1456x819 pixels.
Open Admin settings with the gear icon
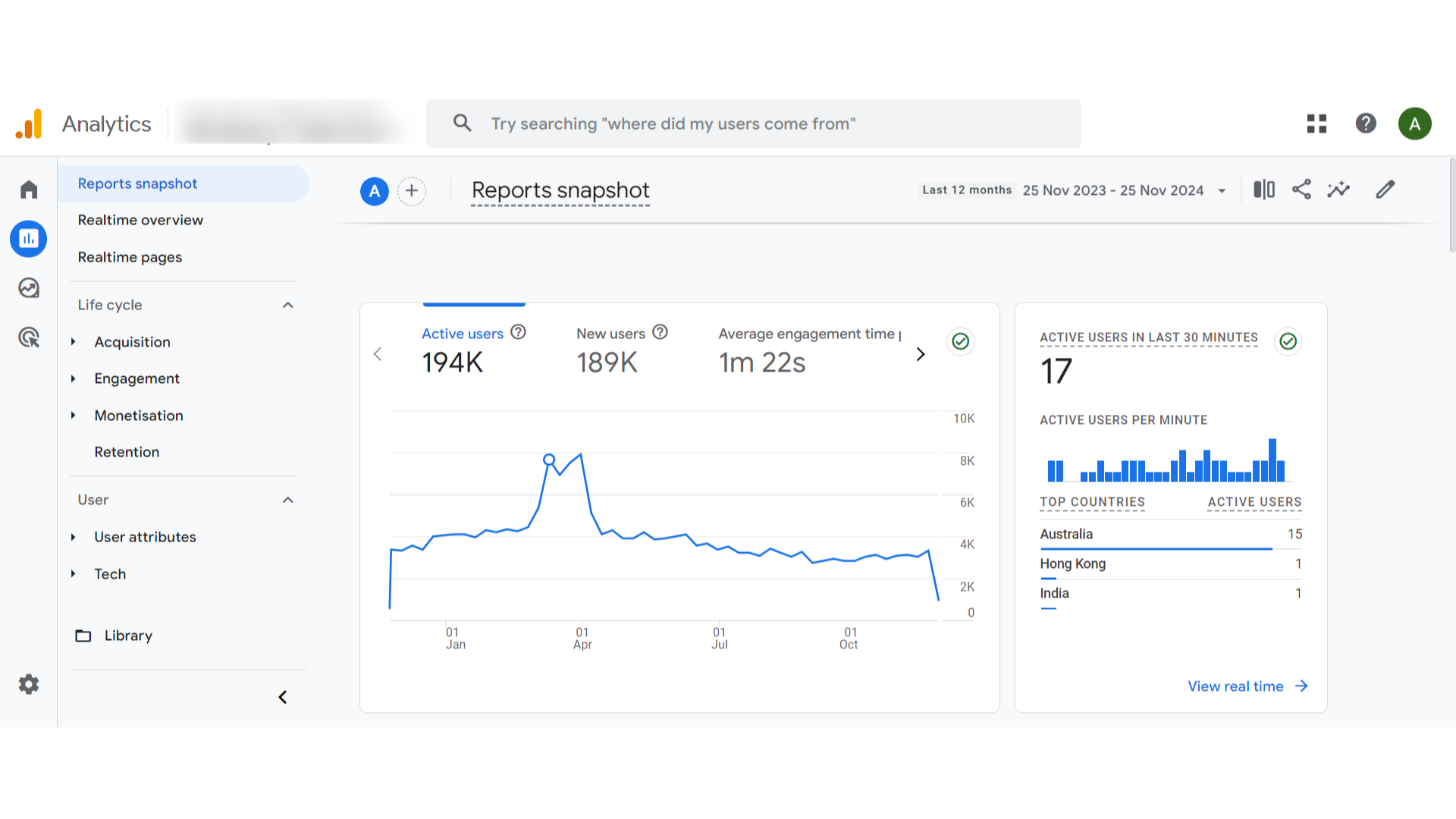[28, 684]
